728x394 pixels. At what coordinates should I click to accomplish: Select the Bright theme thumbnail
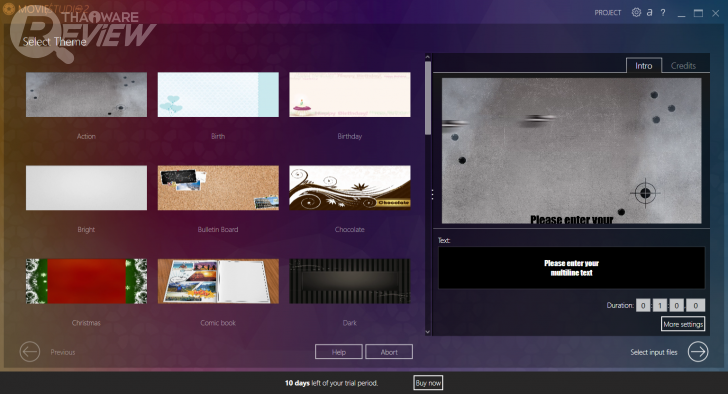(86, 188)
